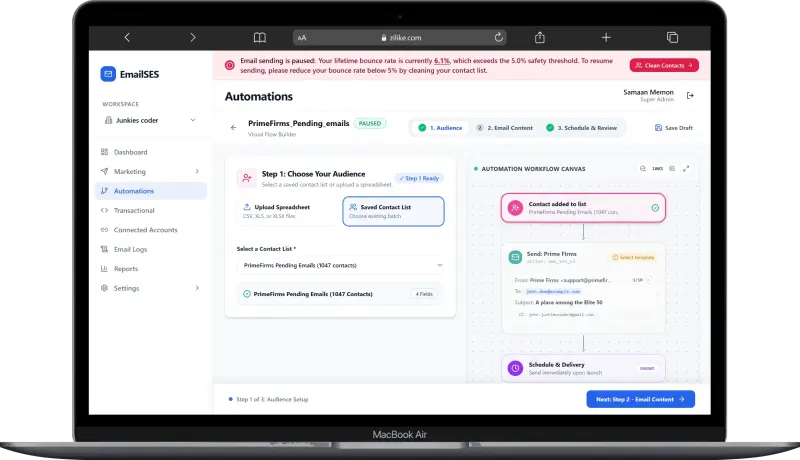
Task: Zoom in the workflow canvas
Action: (x=672, y=169)
